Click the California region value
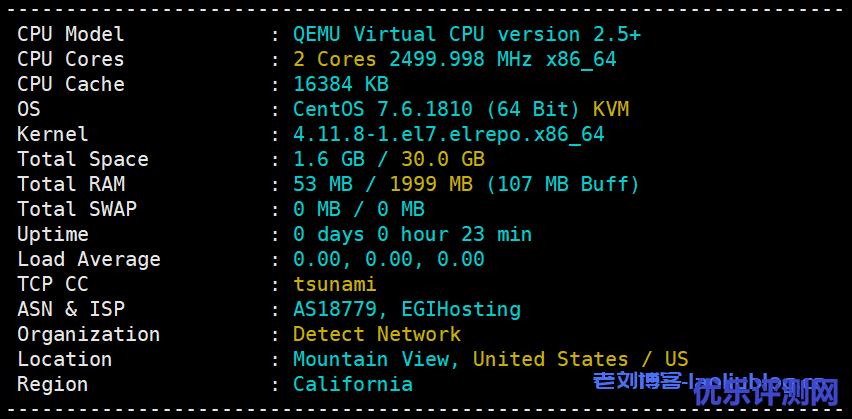This screenshot has height=419, width=852. [353, 384]
